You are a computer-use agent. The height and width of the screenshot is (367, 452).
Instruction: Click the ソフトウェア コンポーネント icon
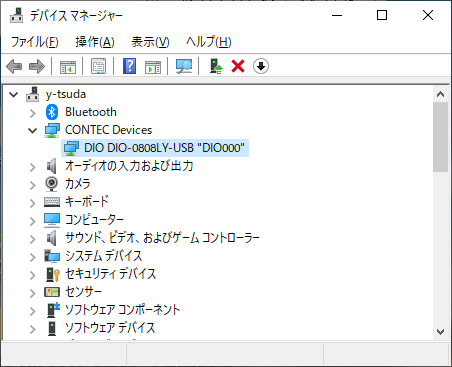[x=53, y=310]
